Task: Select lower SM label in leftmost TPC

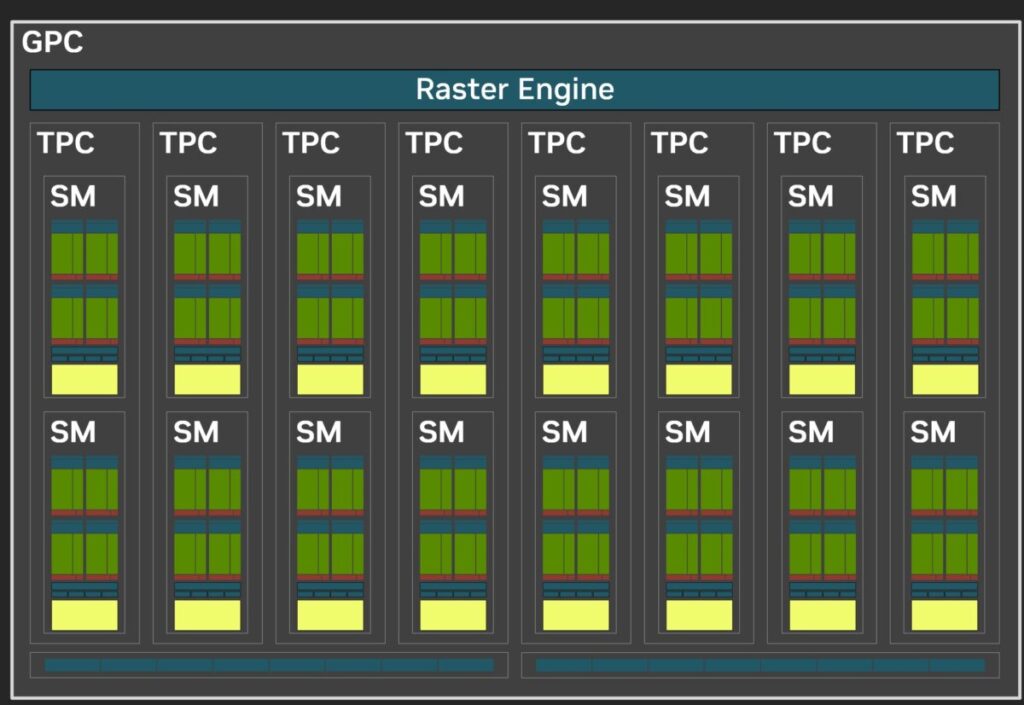Action: (73, 431)
